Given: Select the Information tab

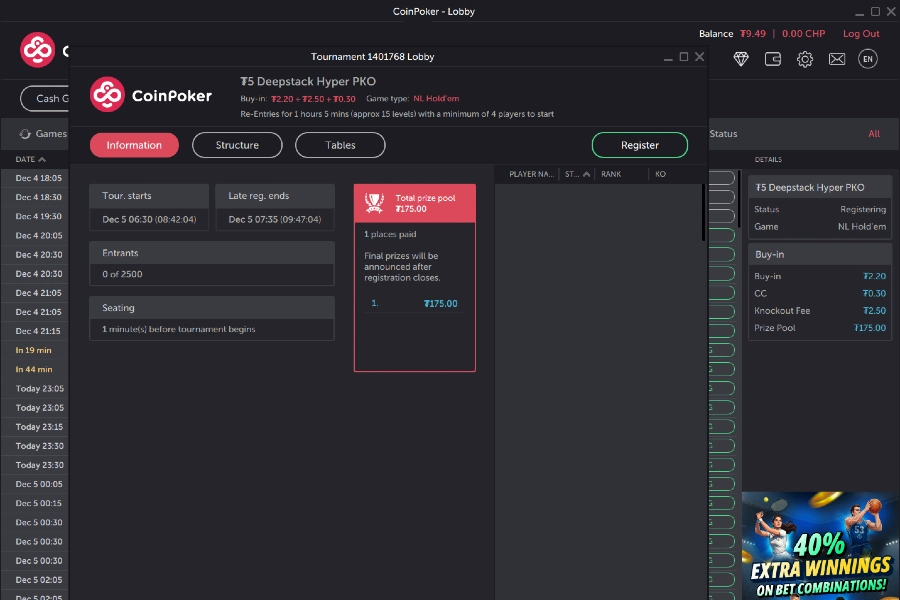Looking at the screenshot, I should pos(134,144).
